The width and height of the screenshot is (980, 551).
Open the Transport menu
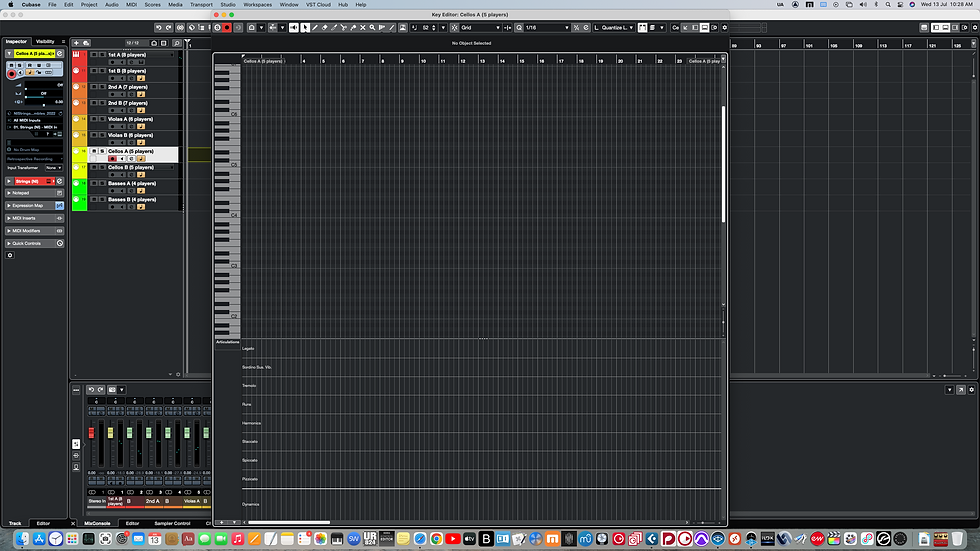pos(201,4)
